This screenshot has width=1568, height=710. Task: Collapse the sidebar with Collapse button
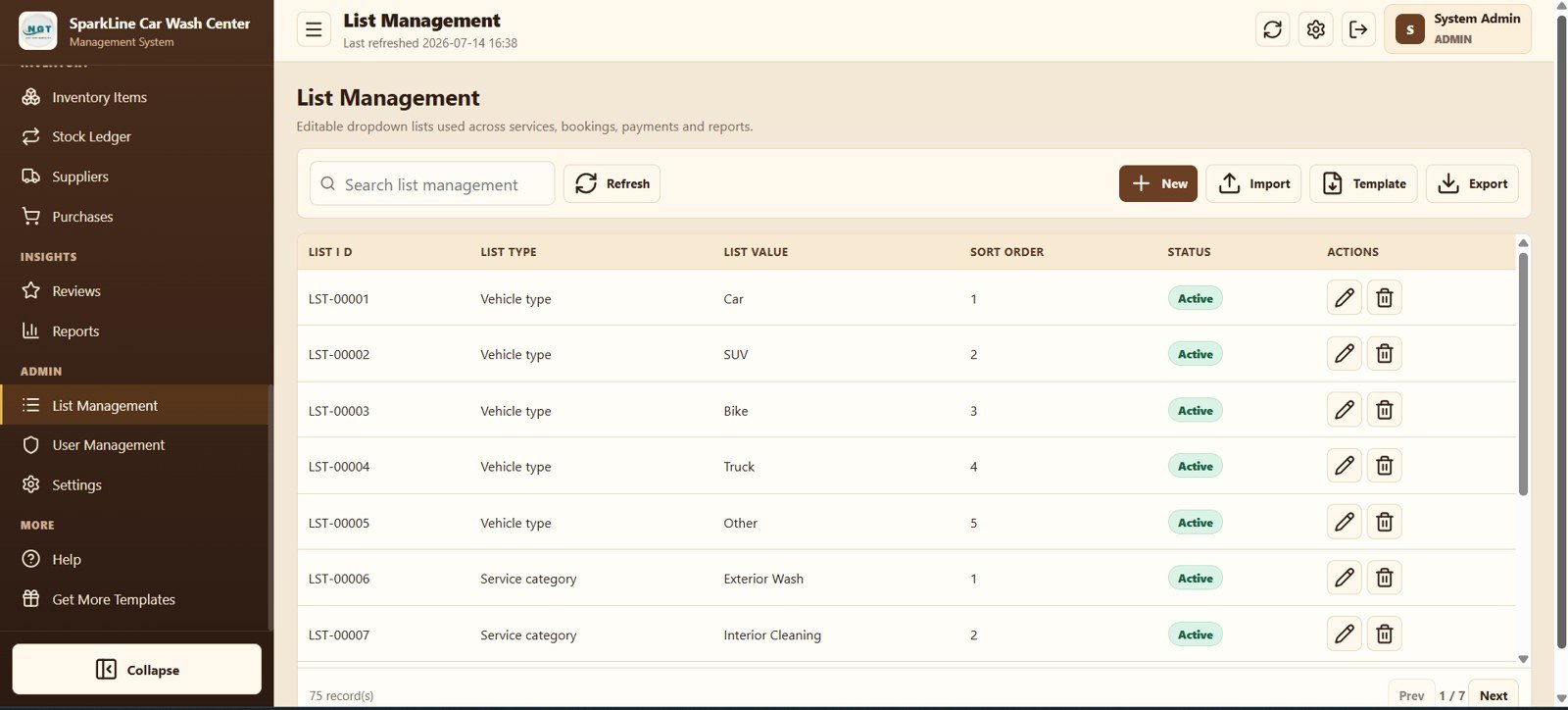137,669
